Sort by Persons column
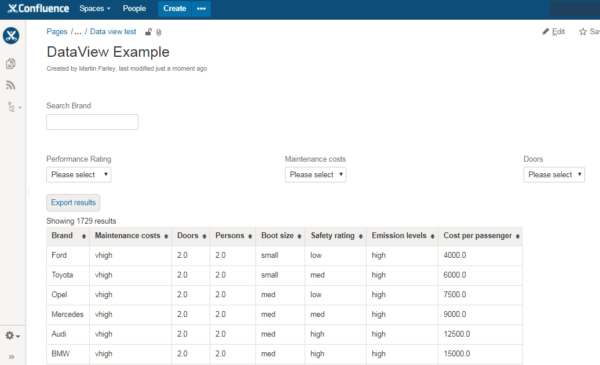This screenshot has width=600, height=365. click(233, 236)
